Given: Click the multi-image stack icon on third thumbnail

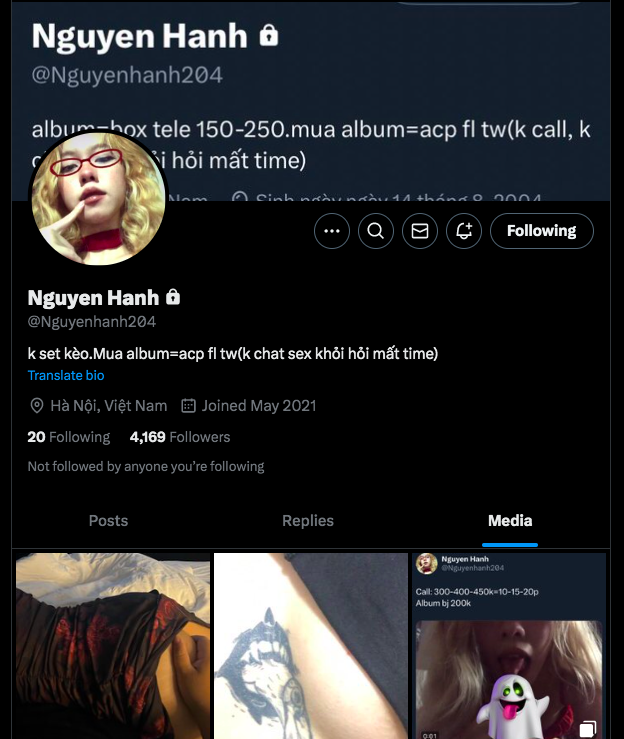Looking at the screenshot, I should [588, 729].
